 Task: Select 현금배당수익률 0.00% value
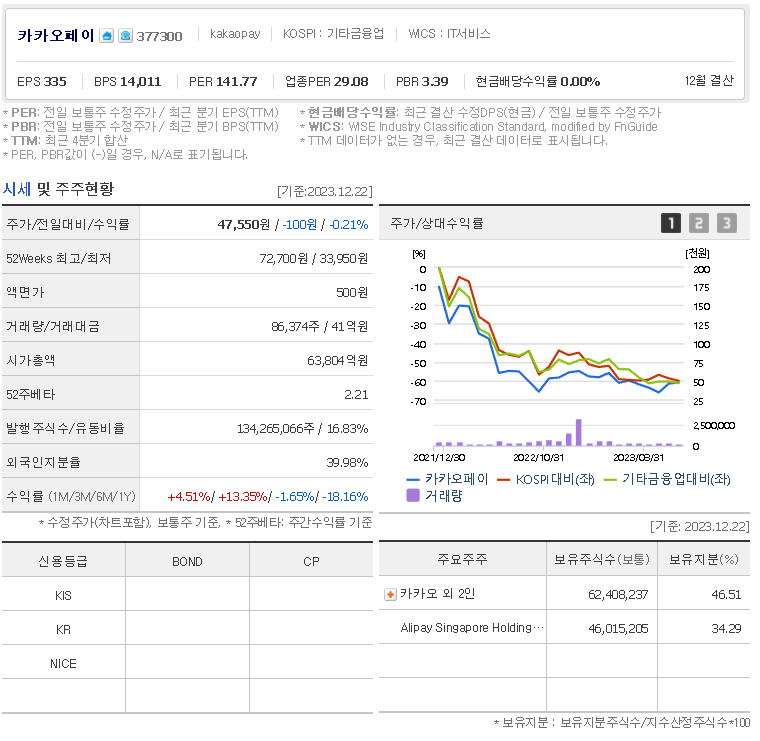pyautogui.click(x=538, y=81)
